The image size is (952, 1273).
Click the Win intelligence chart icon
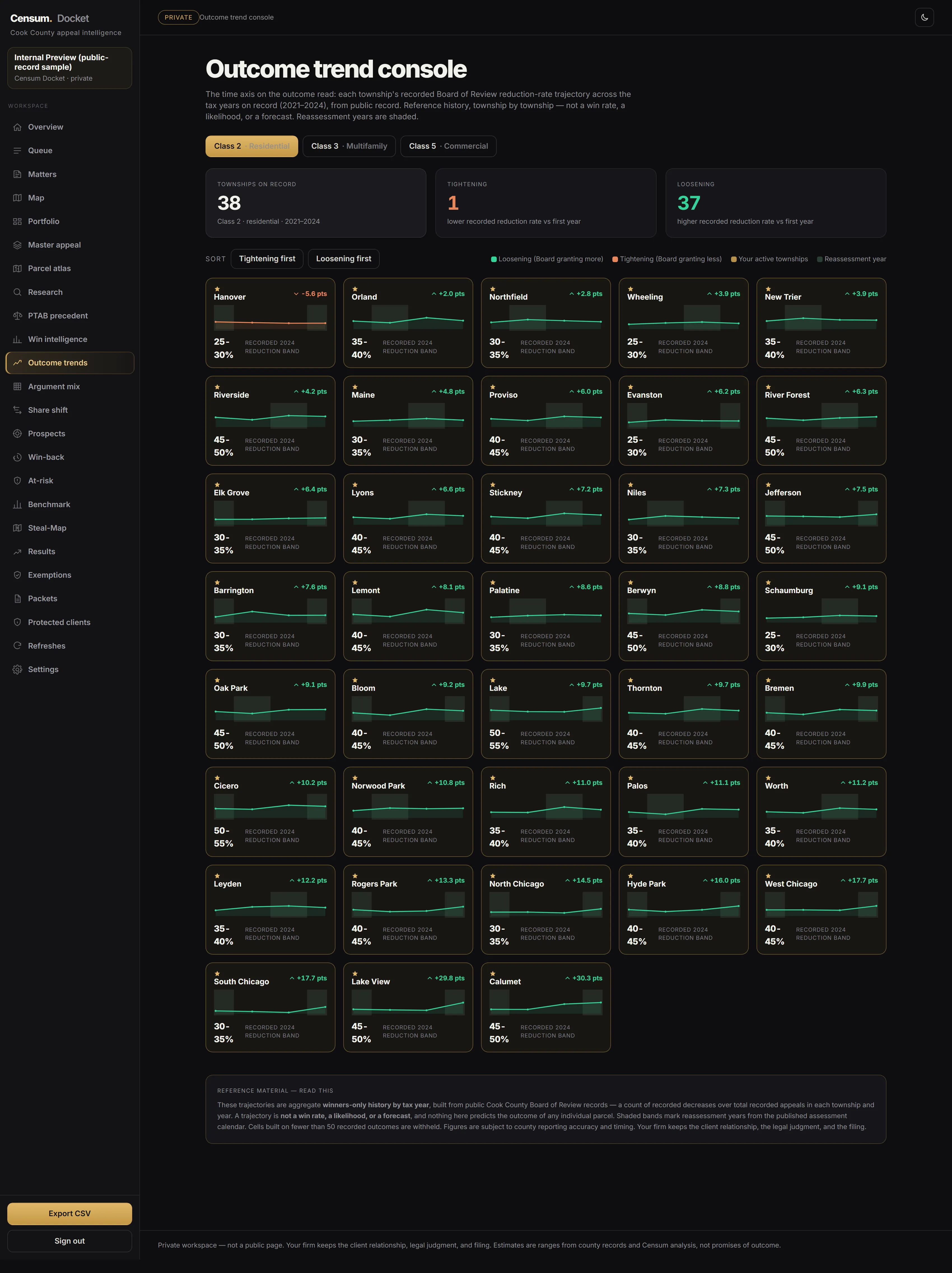pos(17,340)
